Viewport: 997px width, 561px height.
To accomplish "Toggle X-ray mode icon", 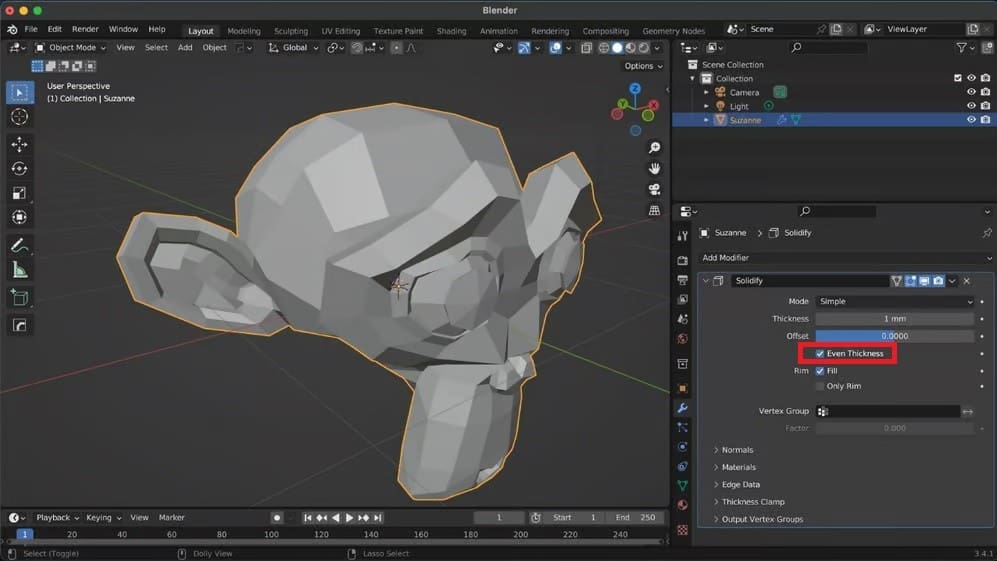I will coord(586,48).
